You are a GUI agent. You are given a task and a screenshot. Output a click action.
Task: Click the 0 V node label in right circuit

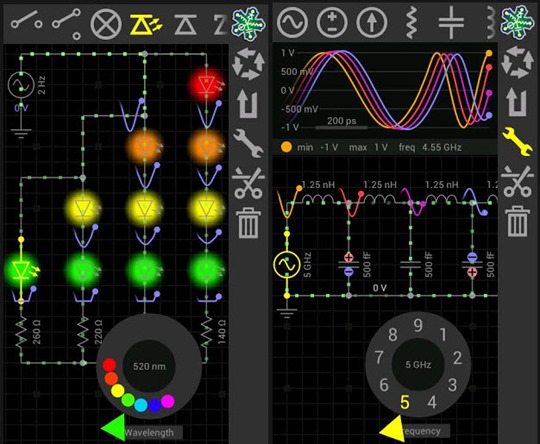tap(380, 288)
